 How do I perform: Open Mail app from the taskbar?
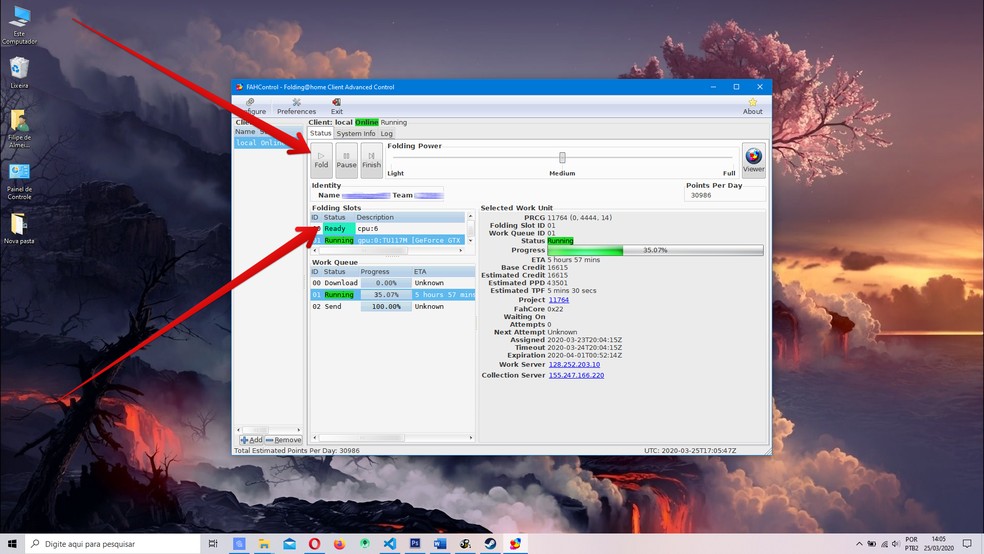click(x=289, y=544)
